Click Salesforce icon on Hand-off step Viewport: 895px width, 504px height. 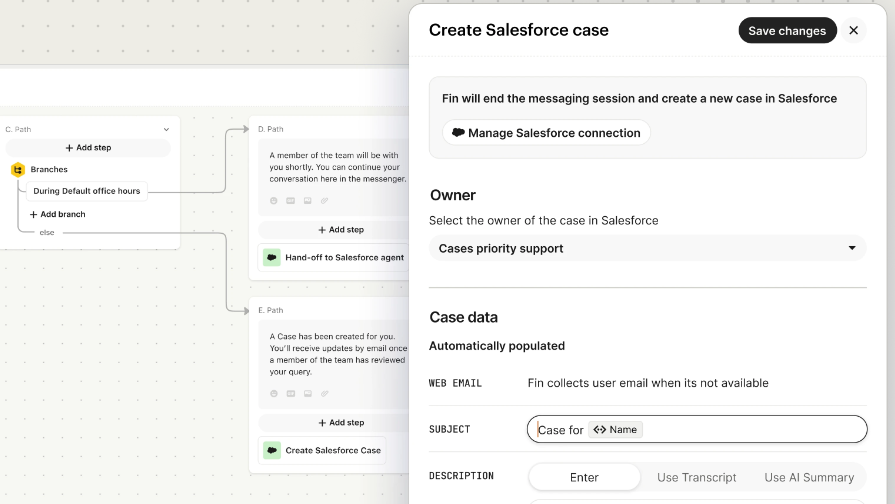[271, 257]
